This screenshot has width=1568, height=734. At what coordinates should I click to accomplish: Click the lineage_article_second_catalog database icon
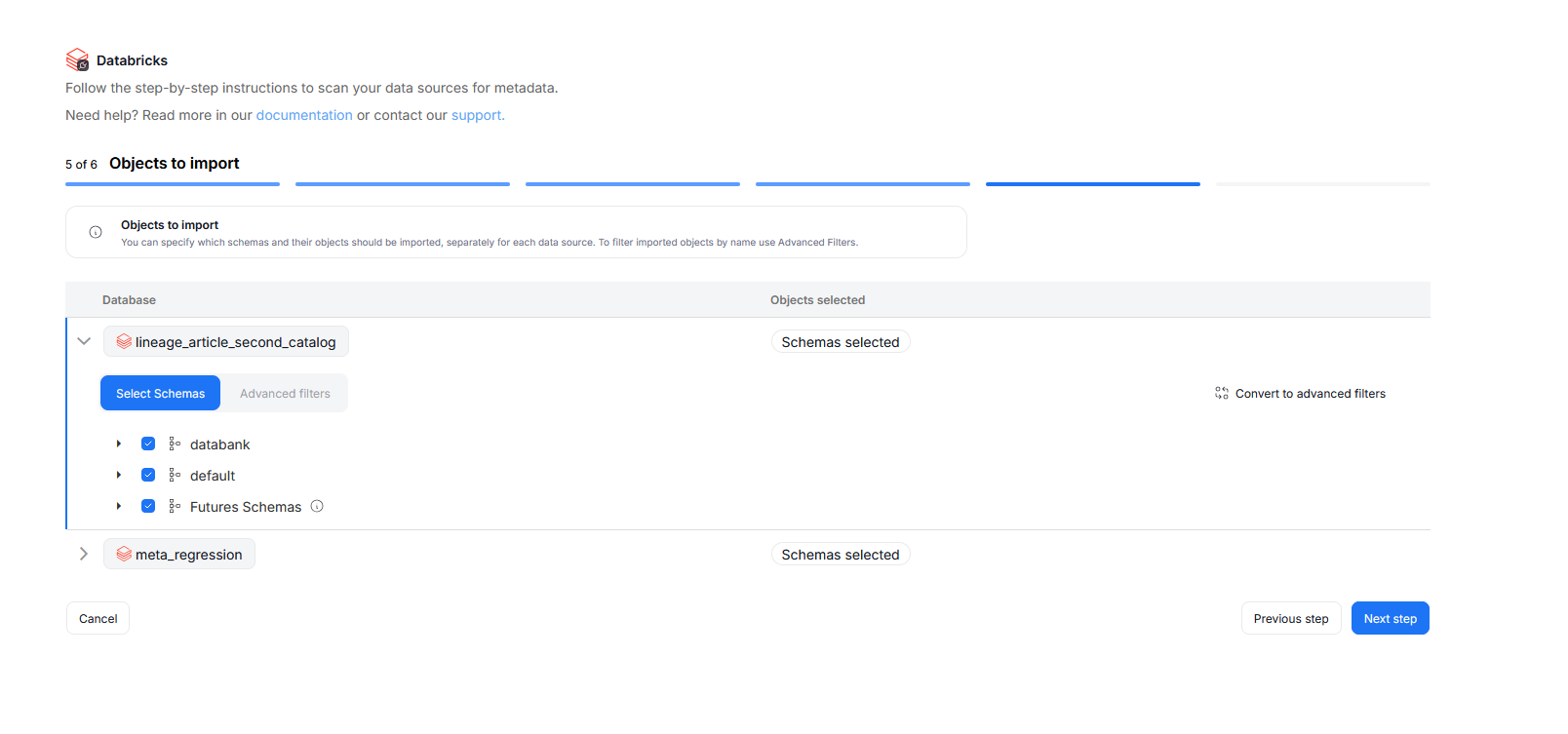pyautogui.click(x=124, y=341)
